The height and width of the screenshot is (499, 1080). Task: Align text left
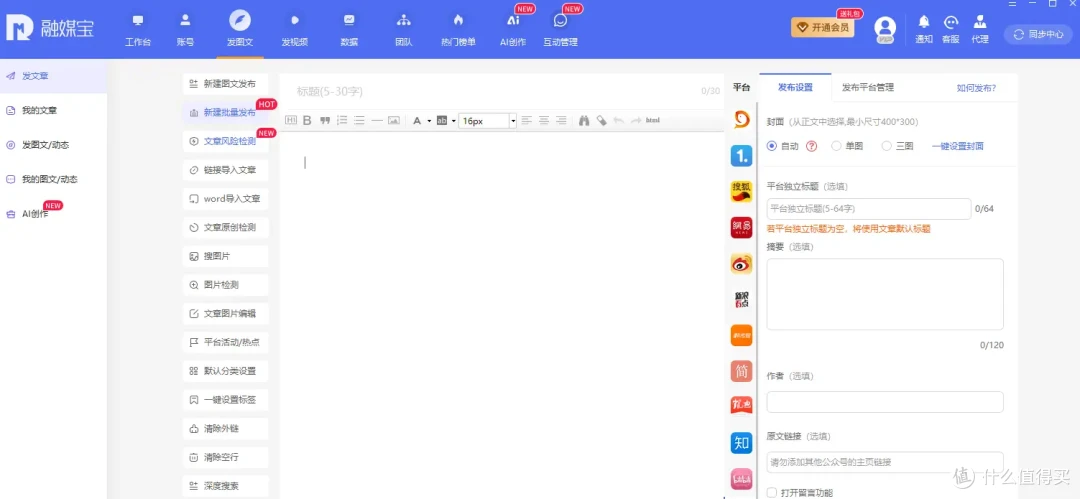click(x=527, y=121)
